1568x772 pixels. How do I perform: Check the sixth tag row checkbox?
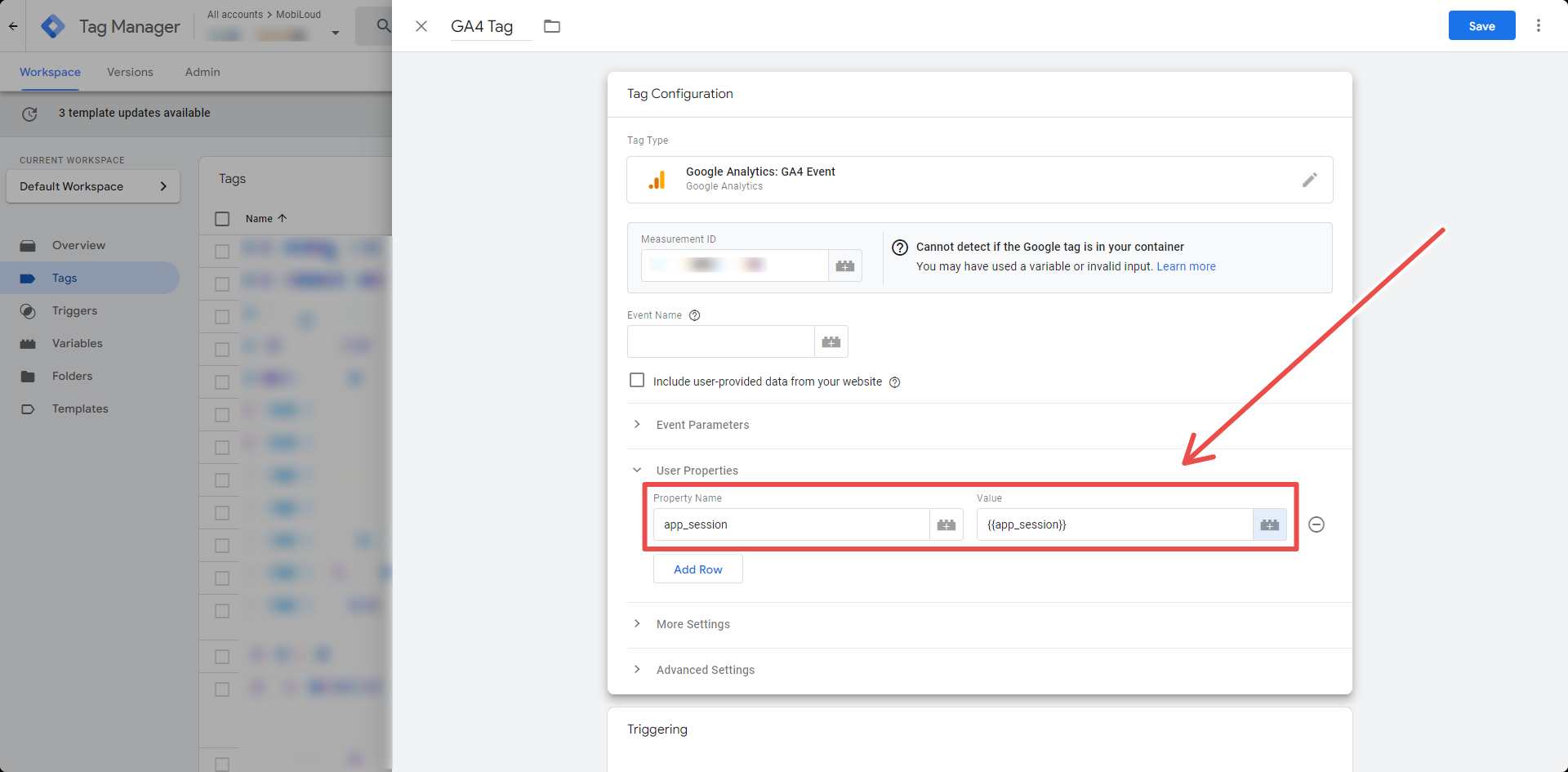pyautogui.click(x=222, y=415)
